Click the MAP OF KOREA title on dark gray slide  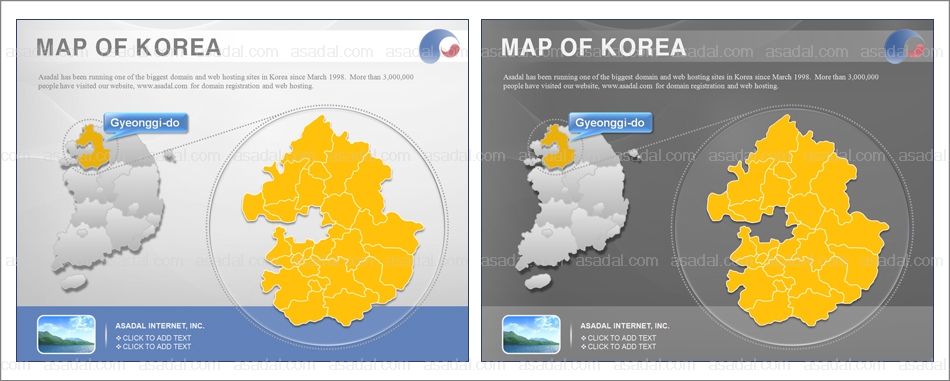[x=593, y=47]
